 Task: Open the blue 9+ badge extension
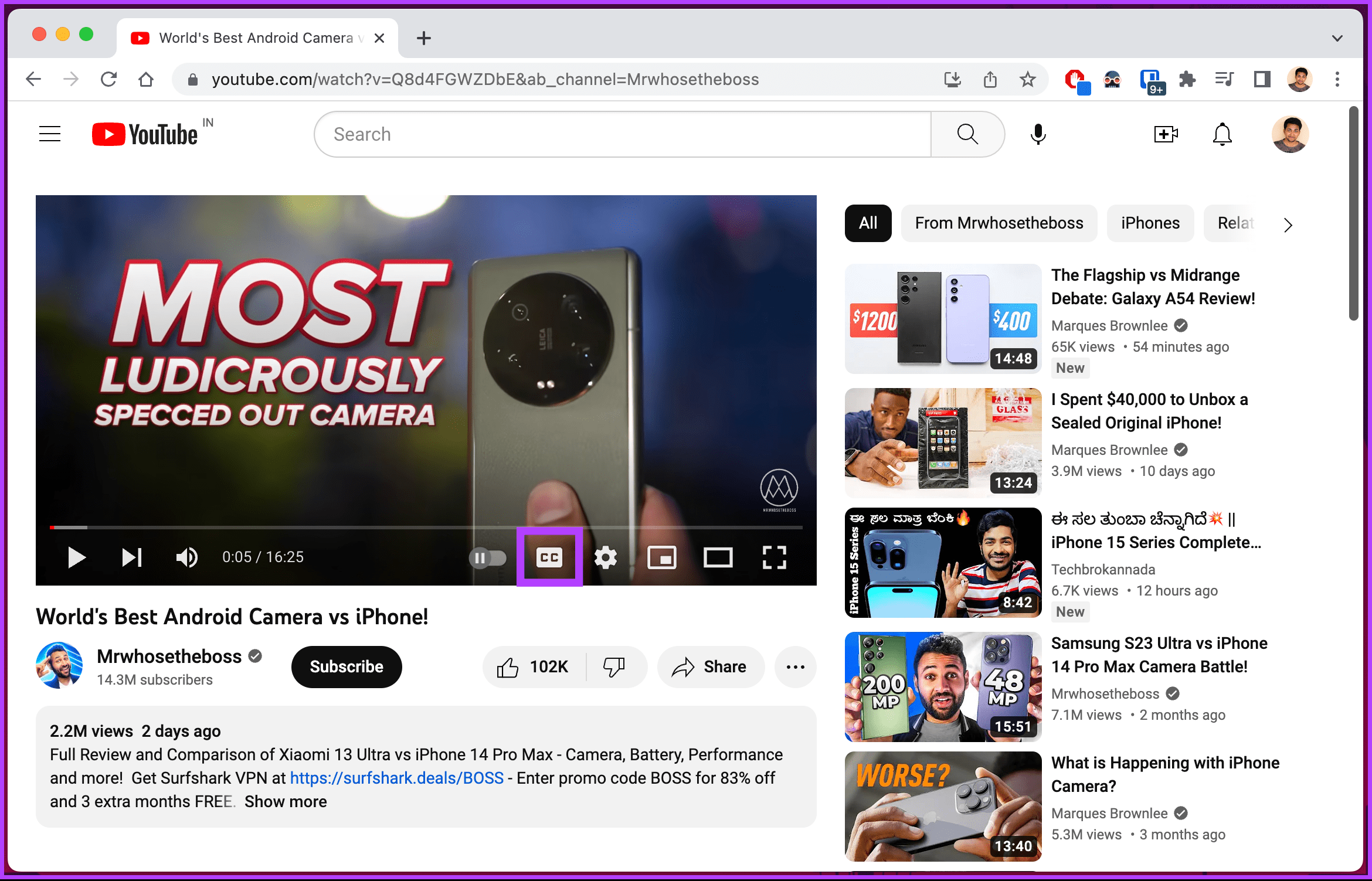point(1152,81)
